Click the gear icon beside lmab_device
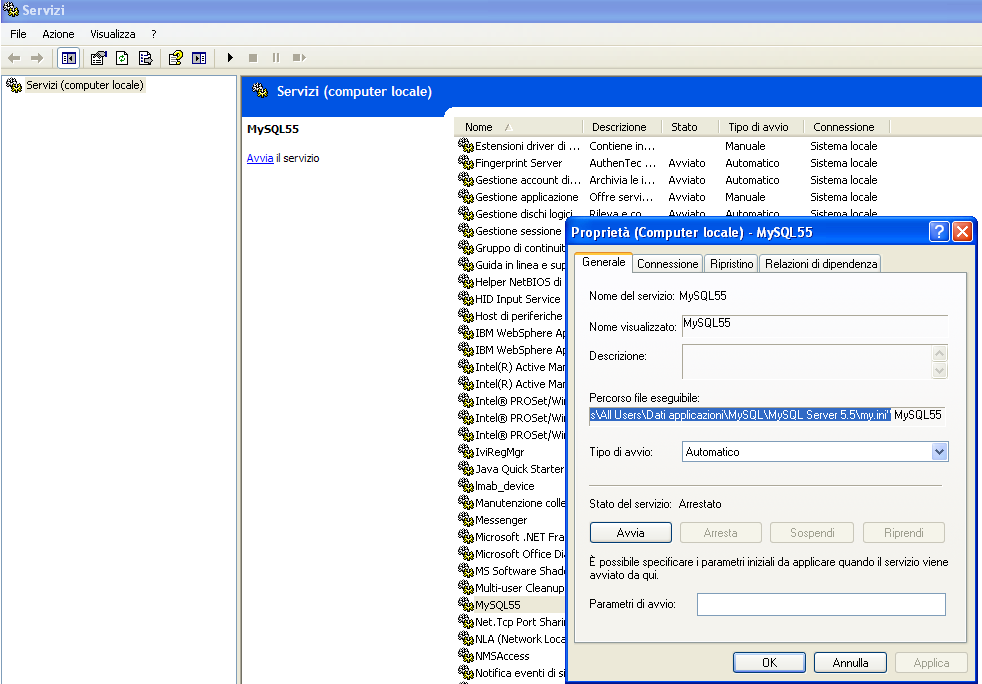 coord(466,485)
